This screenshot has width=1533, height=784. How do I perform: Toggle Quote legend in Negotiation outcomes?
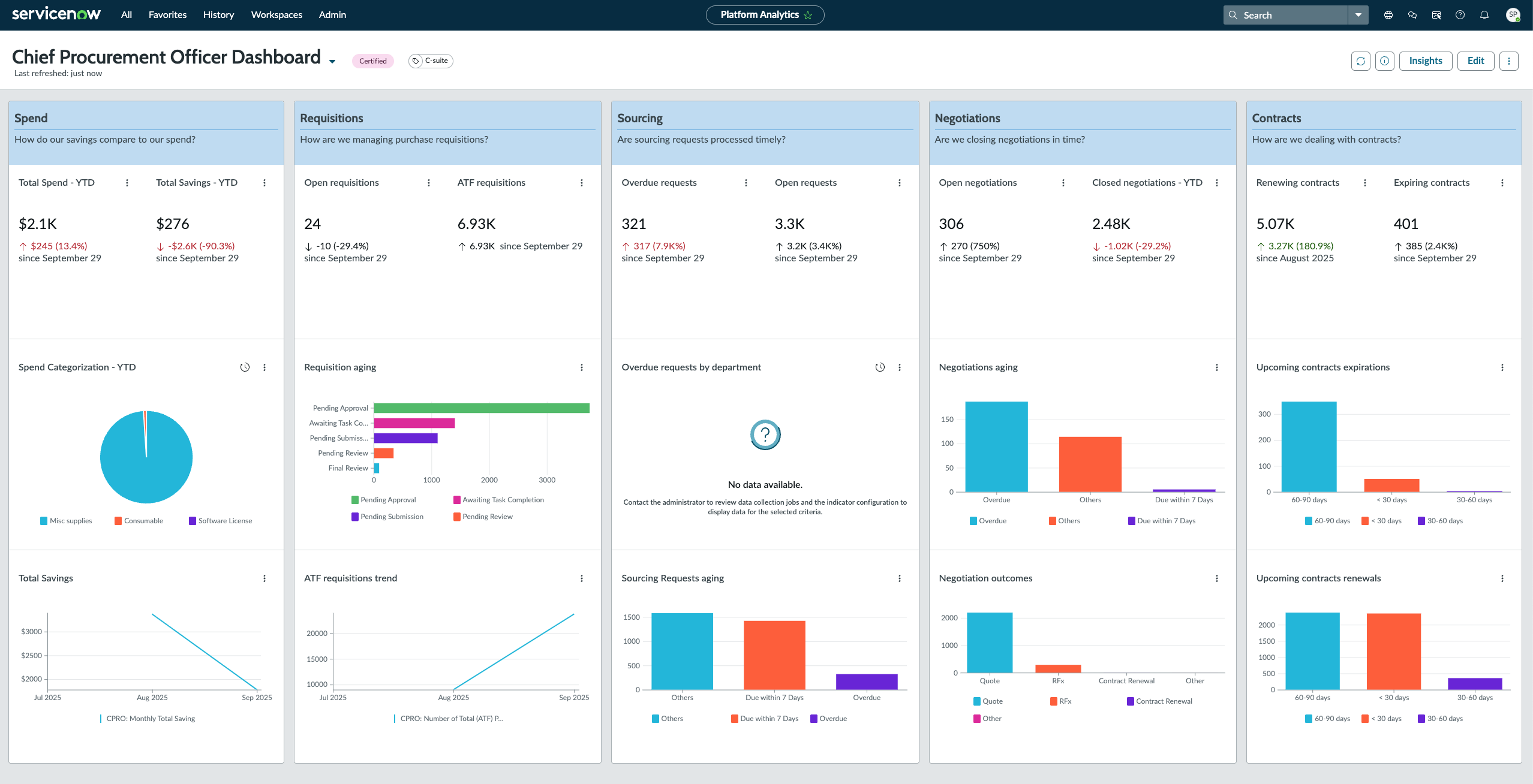pos(988,701)
